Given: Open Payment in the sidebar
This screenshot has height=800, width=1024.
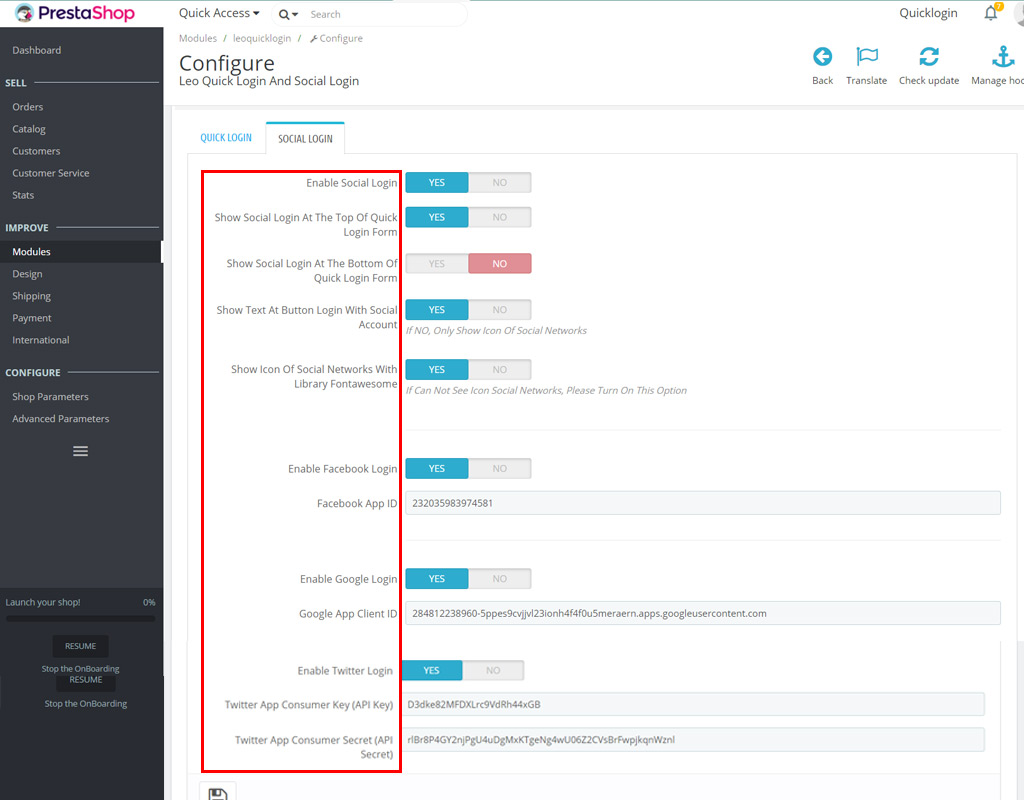Looking at the screenshot, I should pos(31,318).
